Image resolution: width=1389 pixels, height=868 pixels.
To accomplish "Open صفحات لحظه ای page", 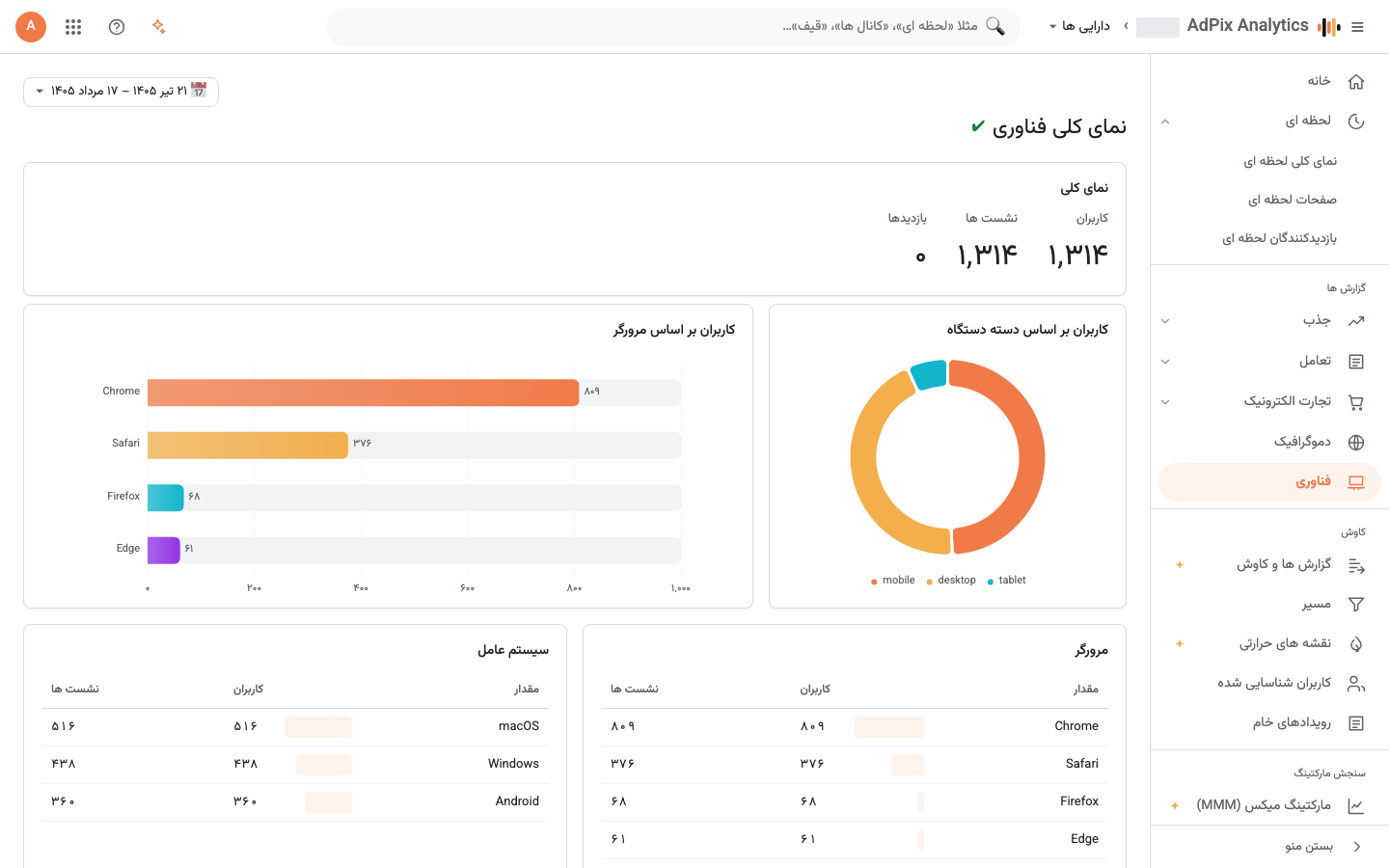I will [x=1293, y=200].
